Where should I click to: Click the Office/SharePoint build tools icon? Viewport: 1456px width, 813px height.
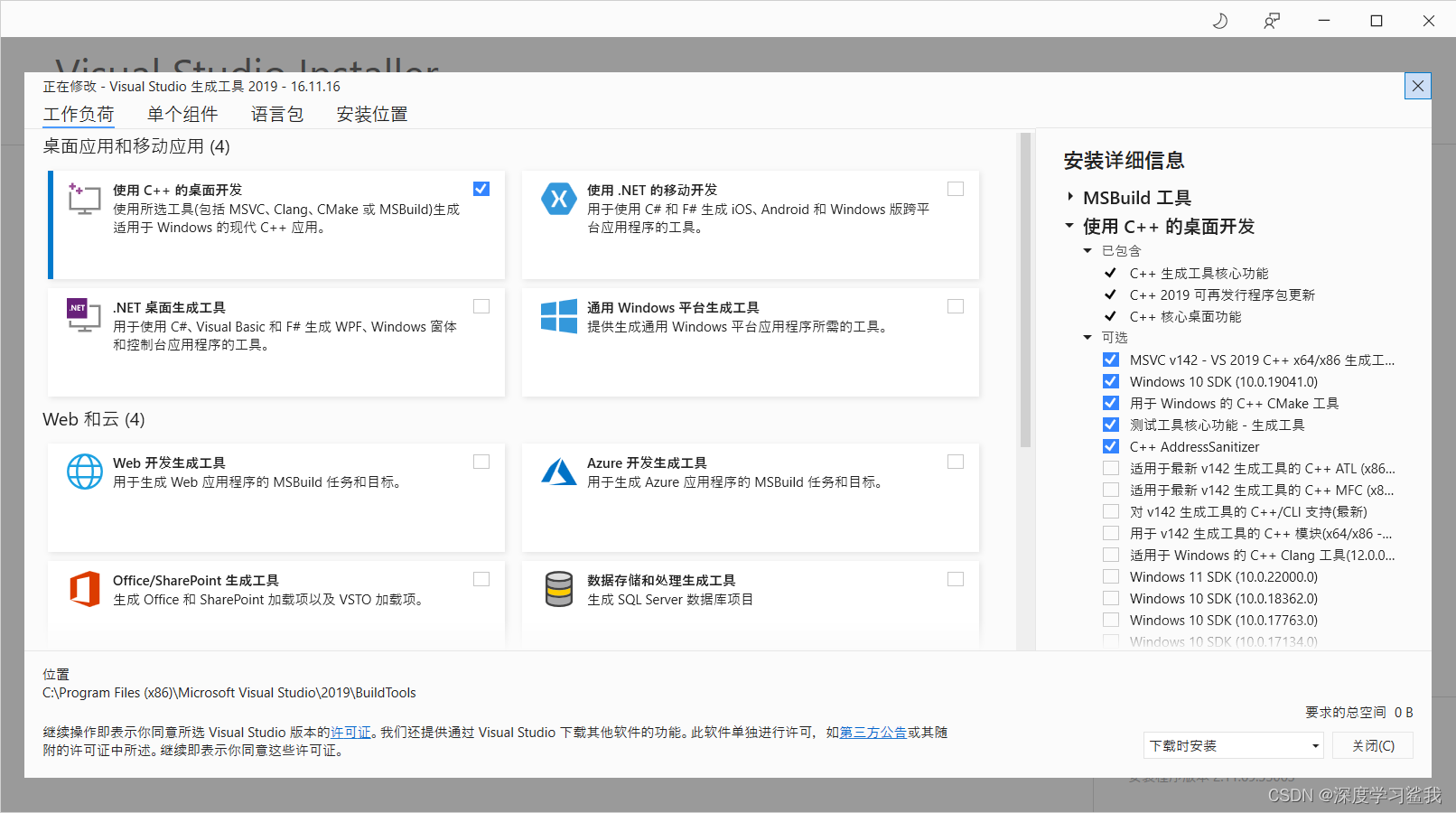point(85,589)
